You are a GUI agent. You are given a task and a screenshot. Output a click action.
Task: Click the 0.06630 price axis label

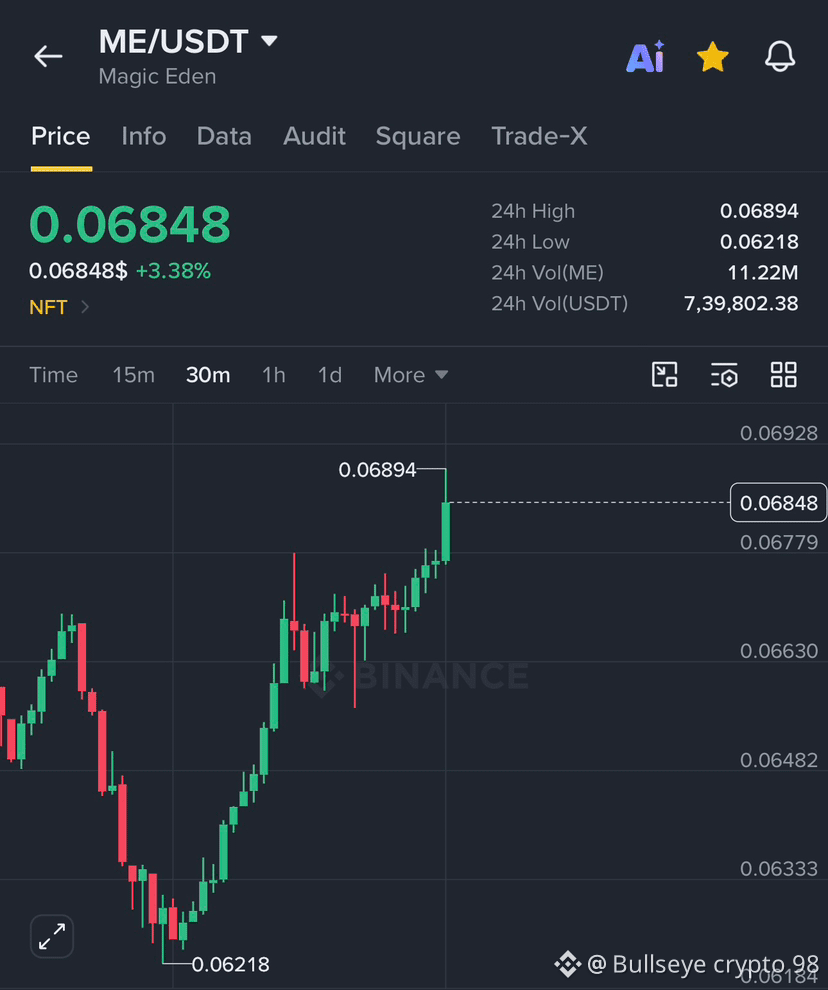click(x=779, y=651)
